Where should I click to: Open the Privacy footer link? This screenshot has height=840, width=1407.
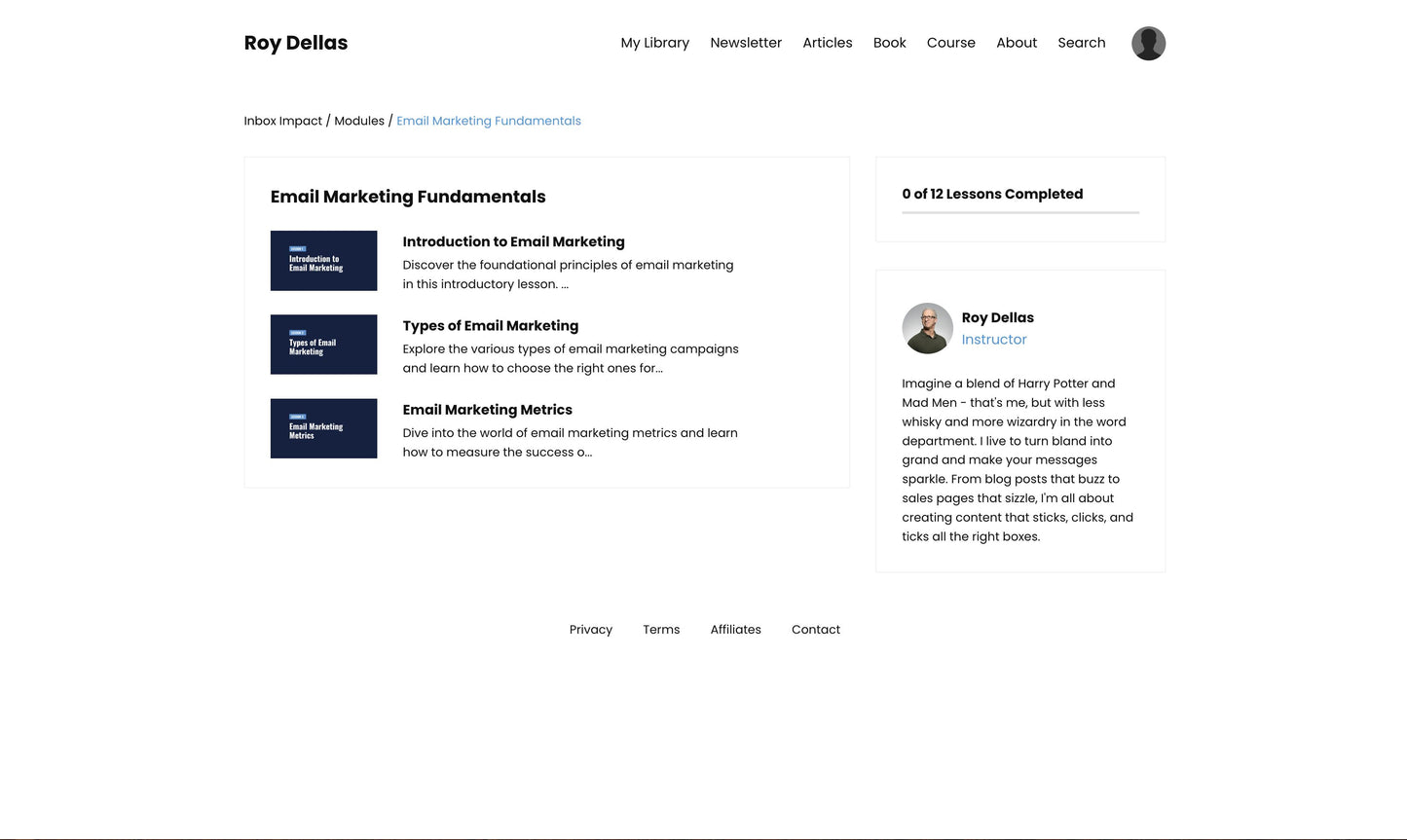(x=590, y=630)
